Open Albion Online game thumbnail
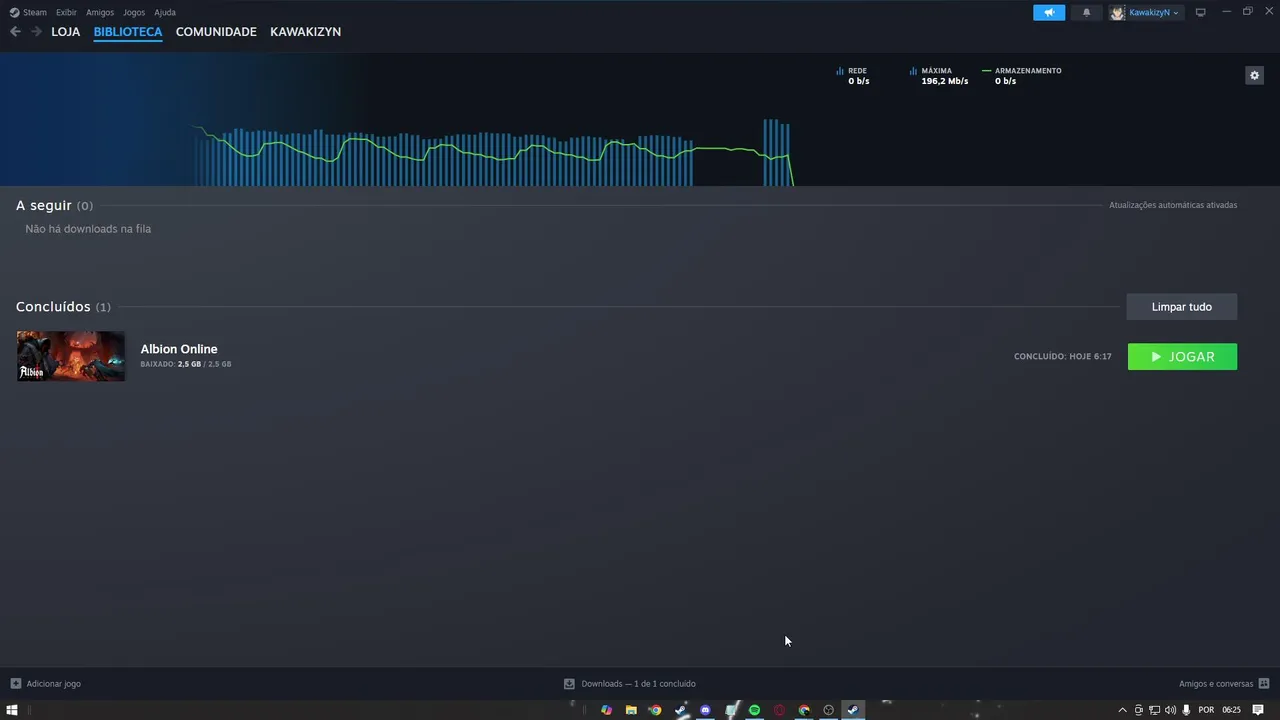 (71, 356)
